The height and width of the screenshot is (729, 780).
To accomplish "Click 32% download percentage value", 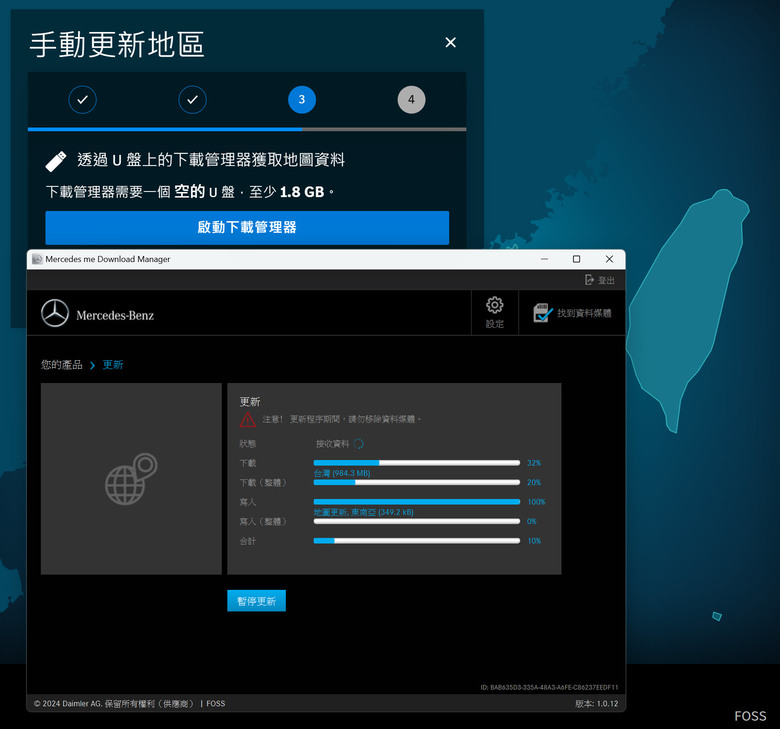I will [x=534, y=463].
